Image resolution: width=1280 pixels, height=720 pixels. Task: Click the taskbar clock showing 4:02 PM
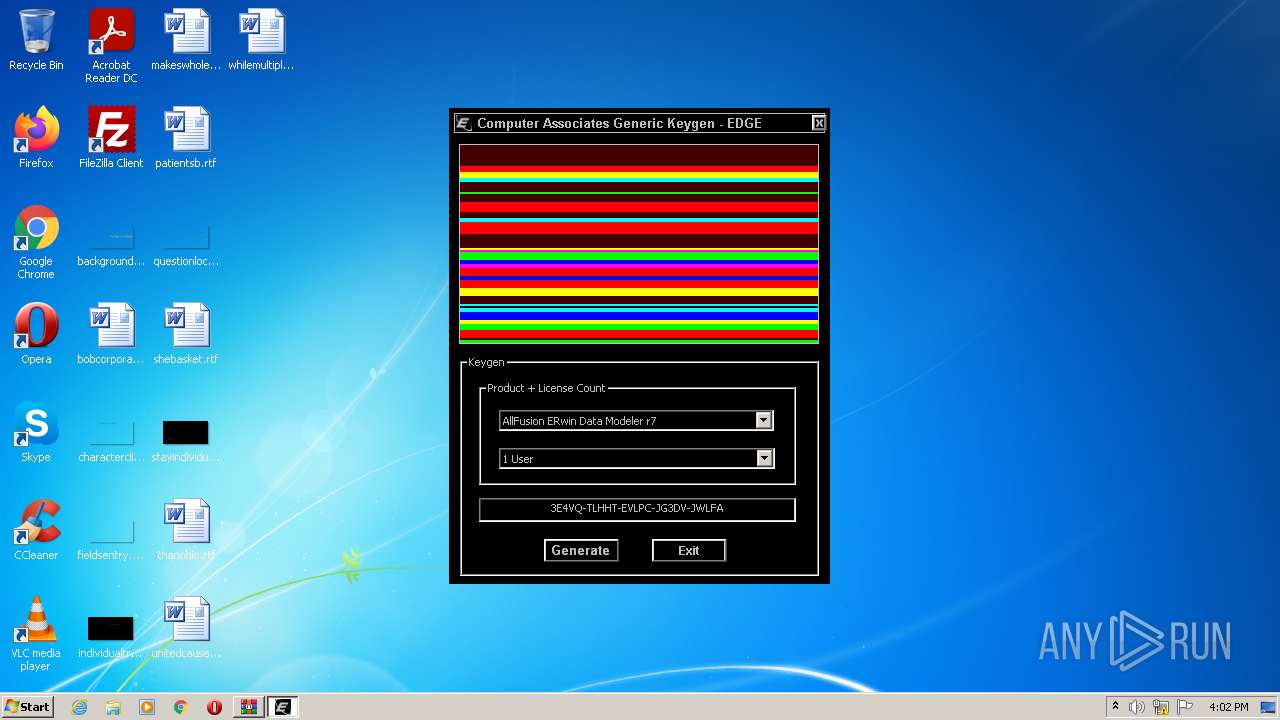coord(1229,707)
